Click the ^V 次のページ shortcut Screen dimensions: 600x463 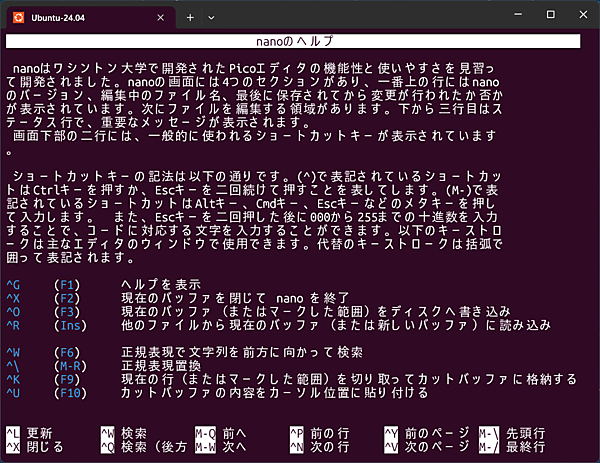tap(420, 445)
